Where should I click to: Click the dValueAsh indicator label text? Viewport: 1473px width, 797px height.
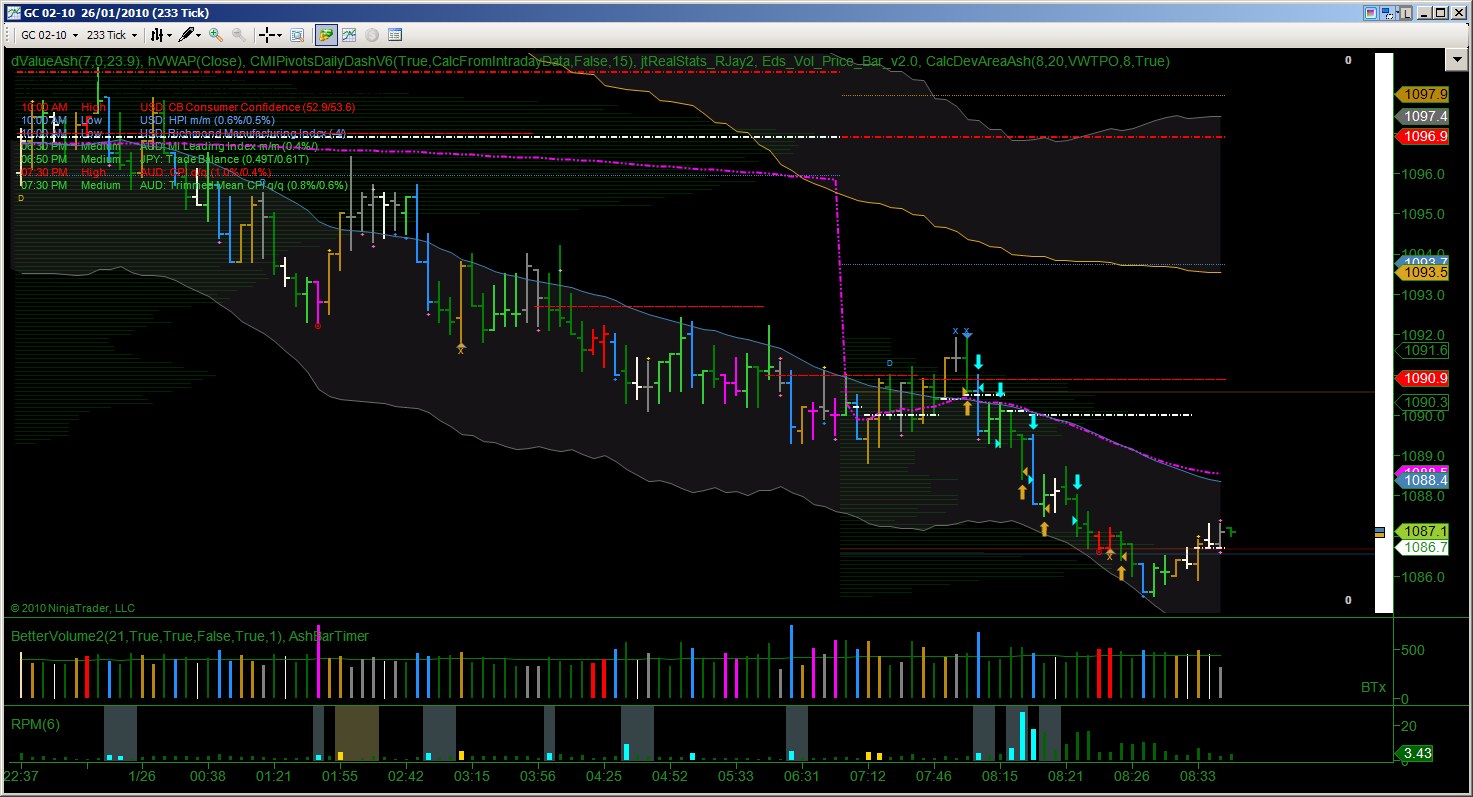pyautogui.click(x=76, y=61)
